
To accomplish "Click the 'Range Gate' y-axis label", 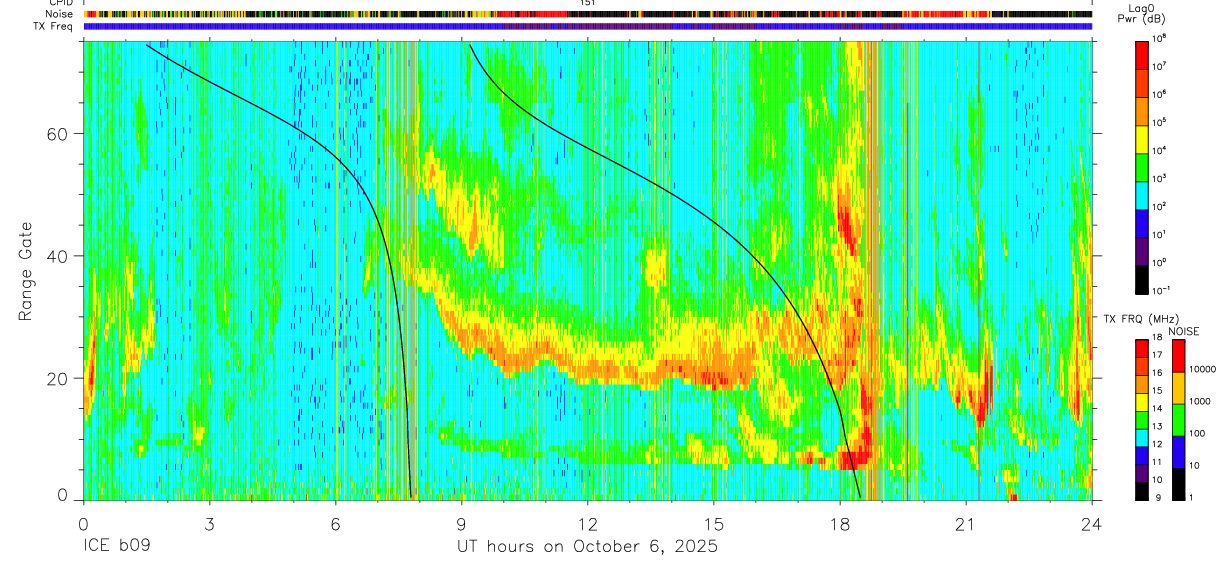I will (27, 271).
